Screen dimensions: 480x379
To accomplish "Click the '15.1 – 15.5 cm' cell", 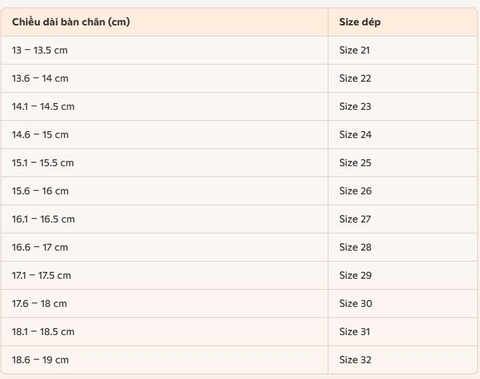I will (165, 163).
